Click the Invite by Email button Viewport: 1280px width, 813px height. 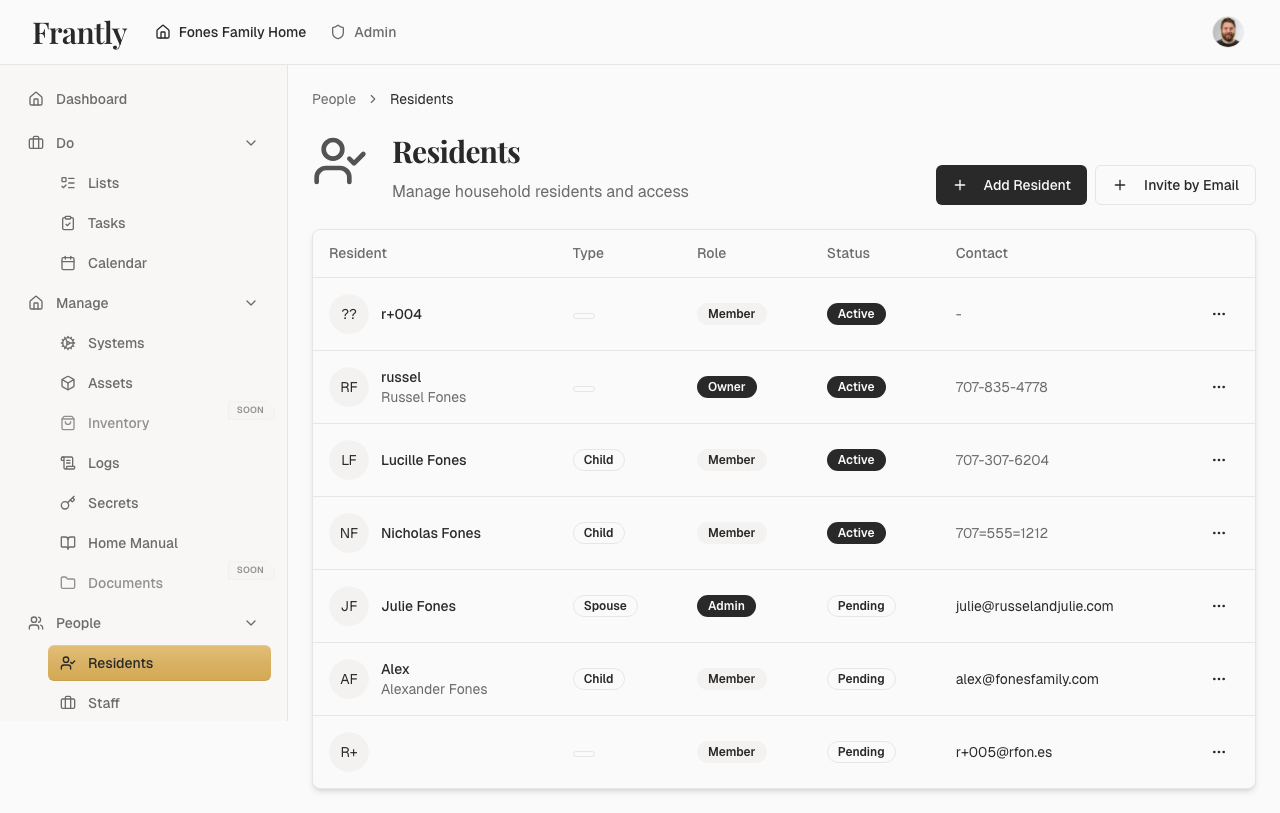1175,185
